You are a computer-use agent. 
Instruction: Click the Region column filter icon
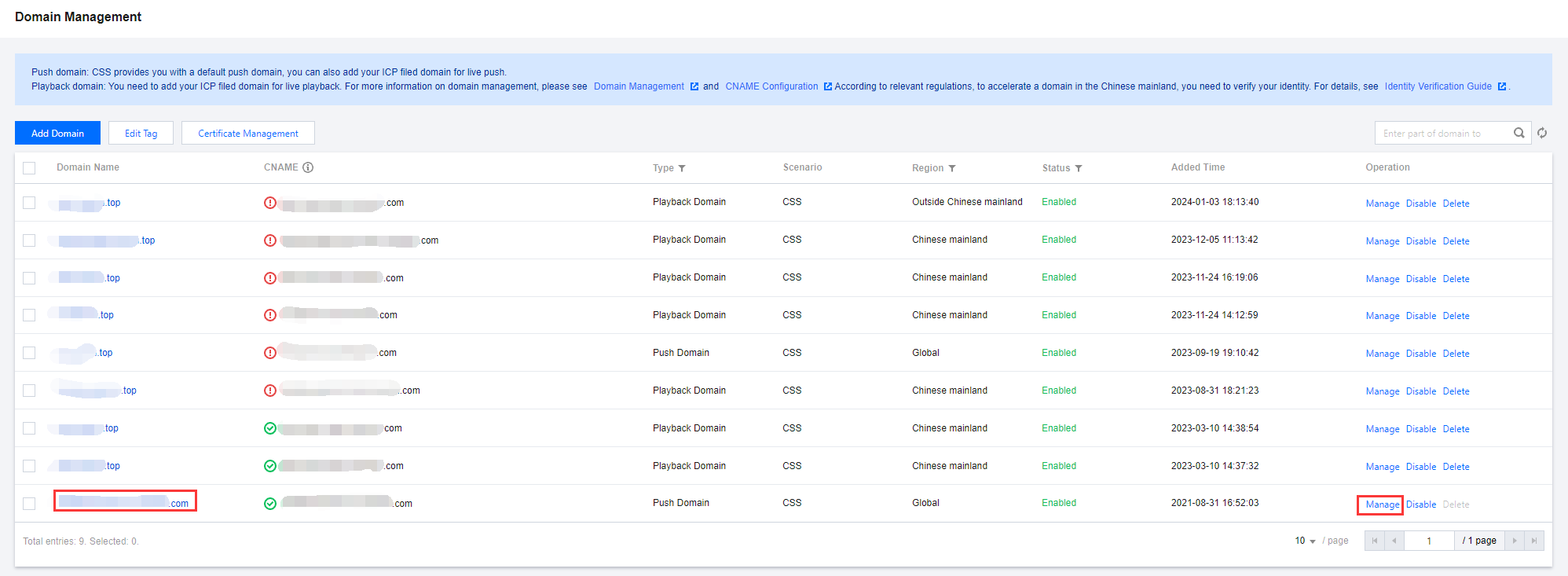[x=952, y=168]
